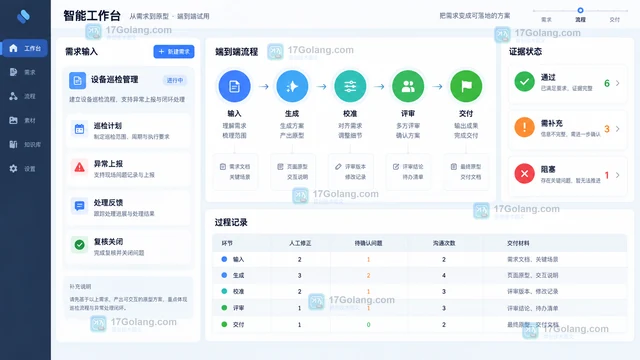This screenshot has width=640, height=360.
Task: Open the 需求 sidebar item
Action: point(25,72)
